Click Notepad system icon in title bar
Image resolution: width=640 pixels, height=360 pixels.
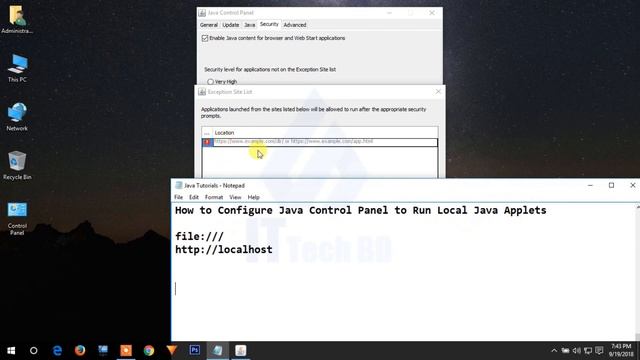tap(178, 185)
